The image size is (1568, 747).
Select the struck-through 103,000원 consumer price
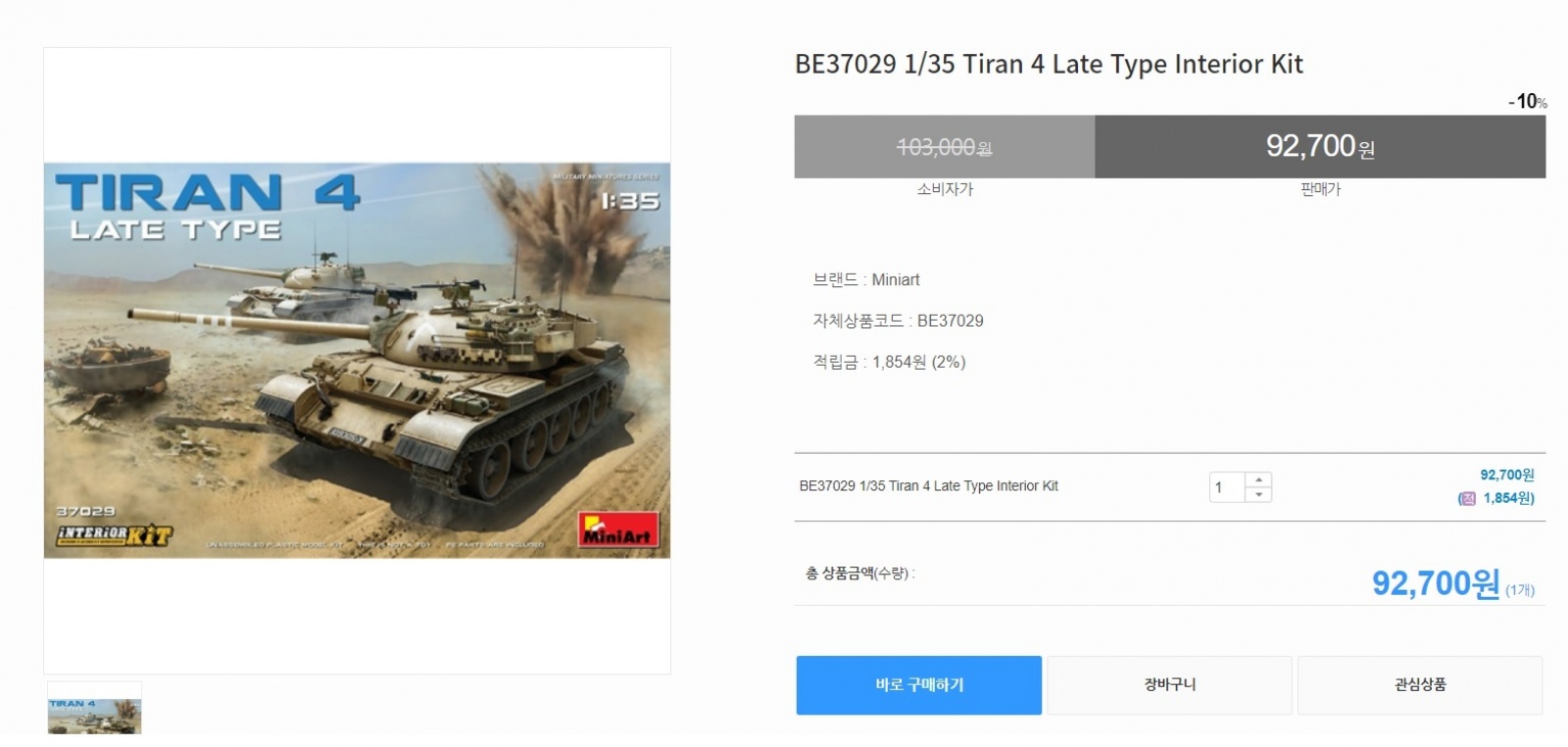pyautogui.click(x=944, y=147)
